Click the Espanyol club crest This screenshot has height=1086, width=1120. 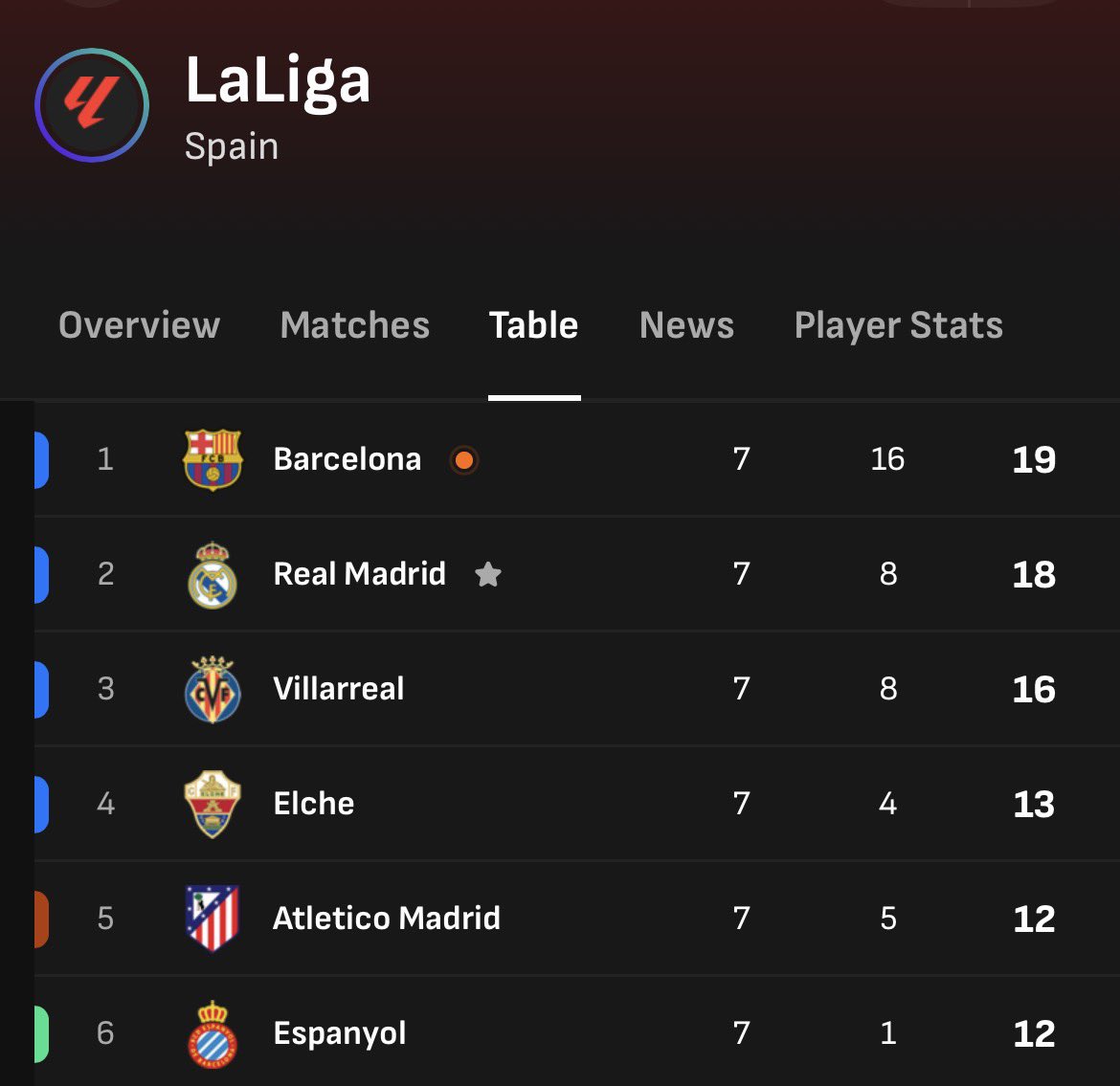[x=213, y=1034]
